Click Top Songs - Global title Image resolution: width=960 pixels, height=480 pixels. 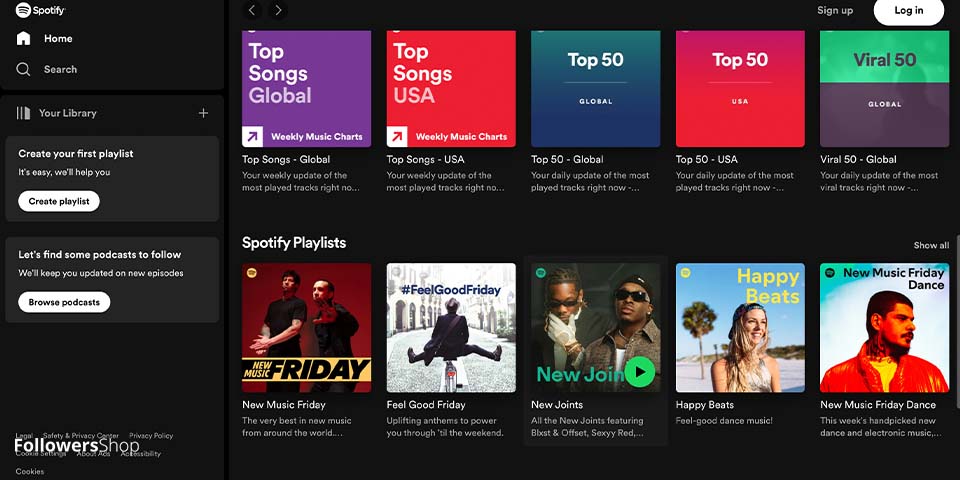(x=286, y=159)
